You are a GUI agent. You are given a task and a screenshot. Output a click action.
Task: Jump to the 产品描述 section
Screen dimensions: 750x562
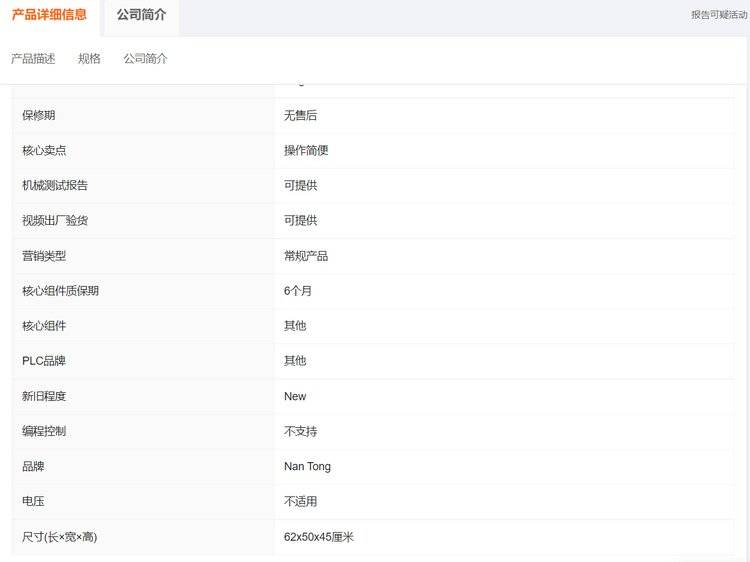pyautogui.click(x=33, y=59)
